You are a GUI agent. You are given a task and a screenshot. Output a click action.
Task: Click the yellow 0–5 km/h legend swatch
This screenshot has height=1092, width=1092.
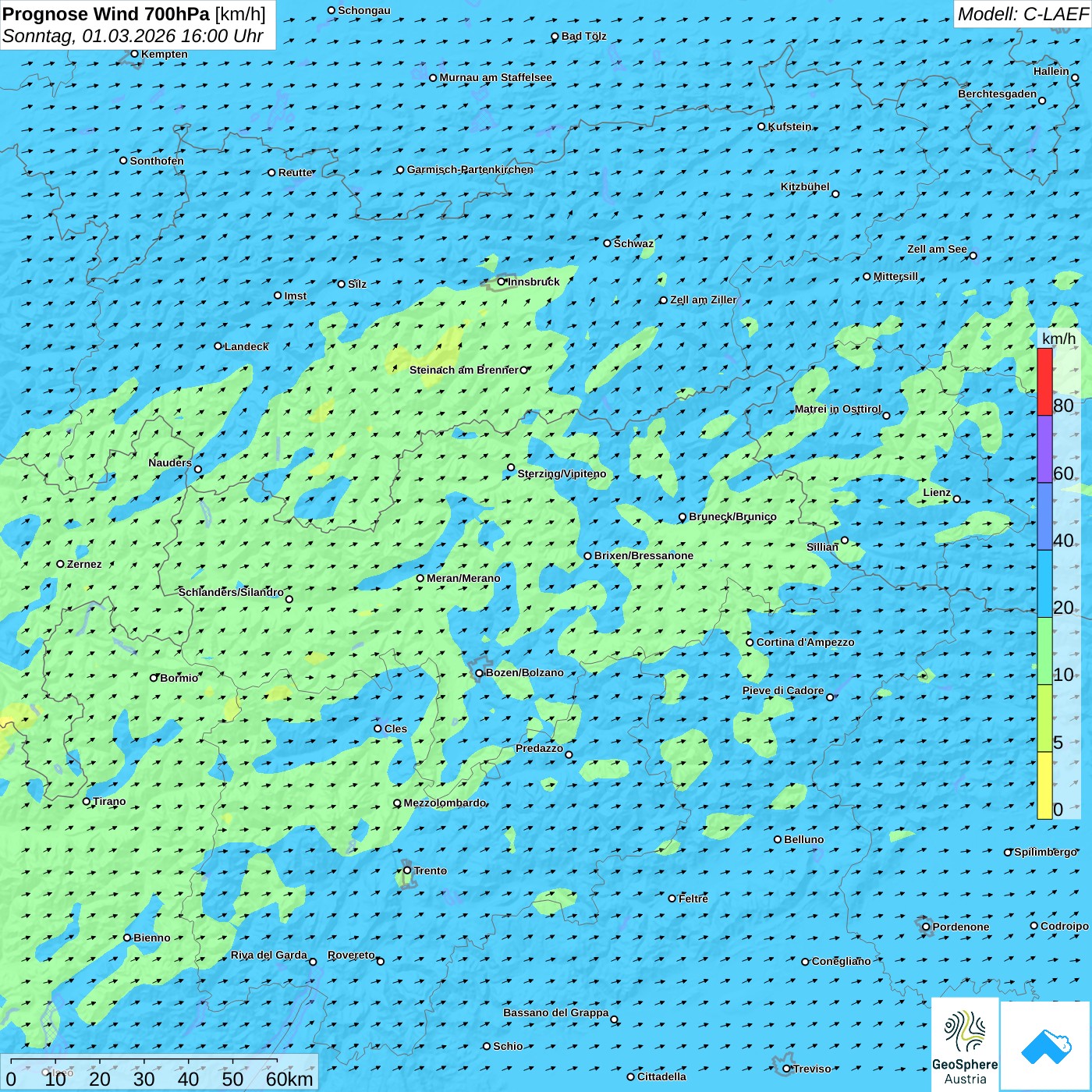click(1044, 785)
